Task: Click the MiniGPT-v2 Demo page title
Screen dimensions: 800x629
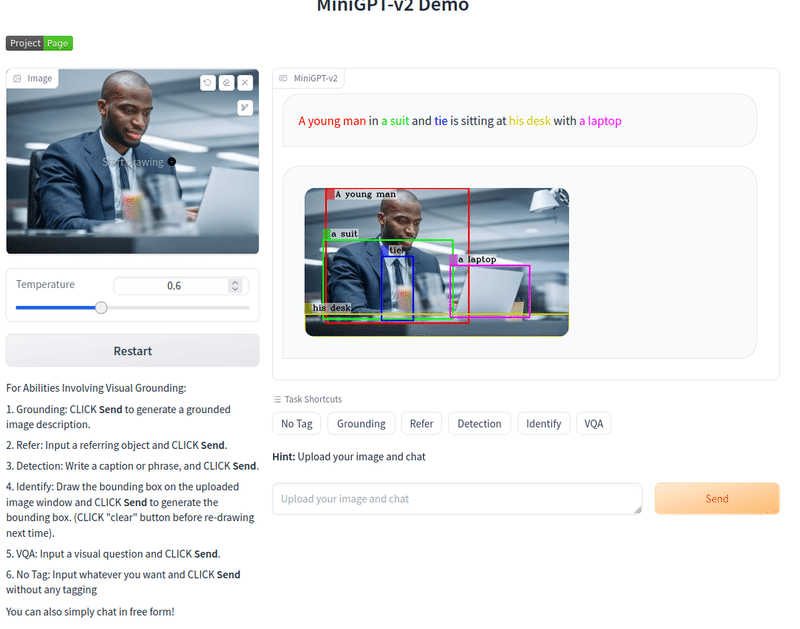Action: click(x=393, y=6)
